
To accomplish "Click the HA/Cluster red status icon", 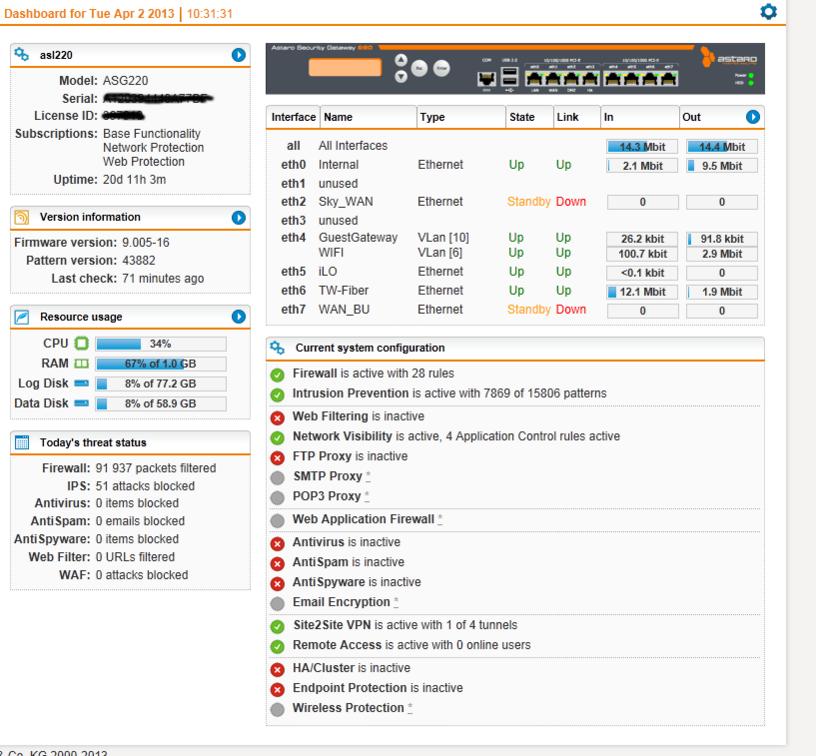I will point(277,669).
